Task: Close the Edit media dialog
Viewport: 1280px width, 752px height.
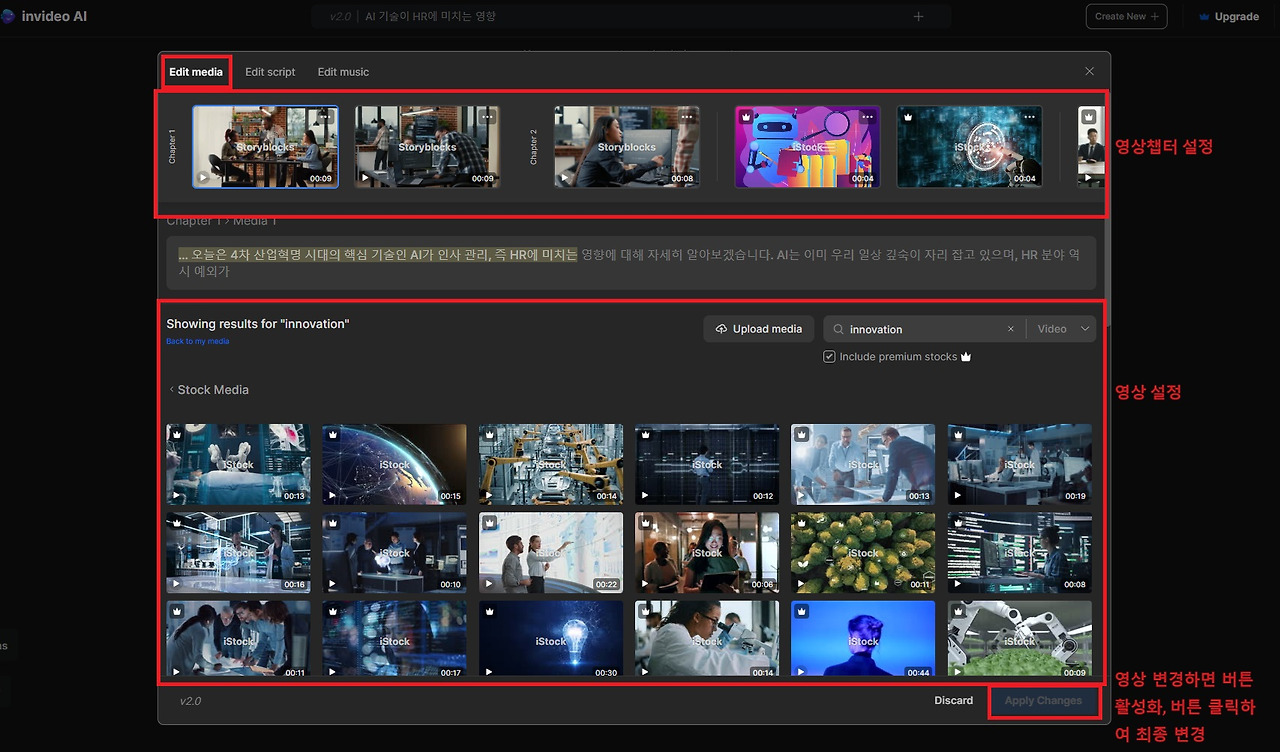Action: [1090, 71]
